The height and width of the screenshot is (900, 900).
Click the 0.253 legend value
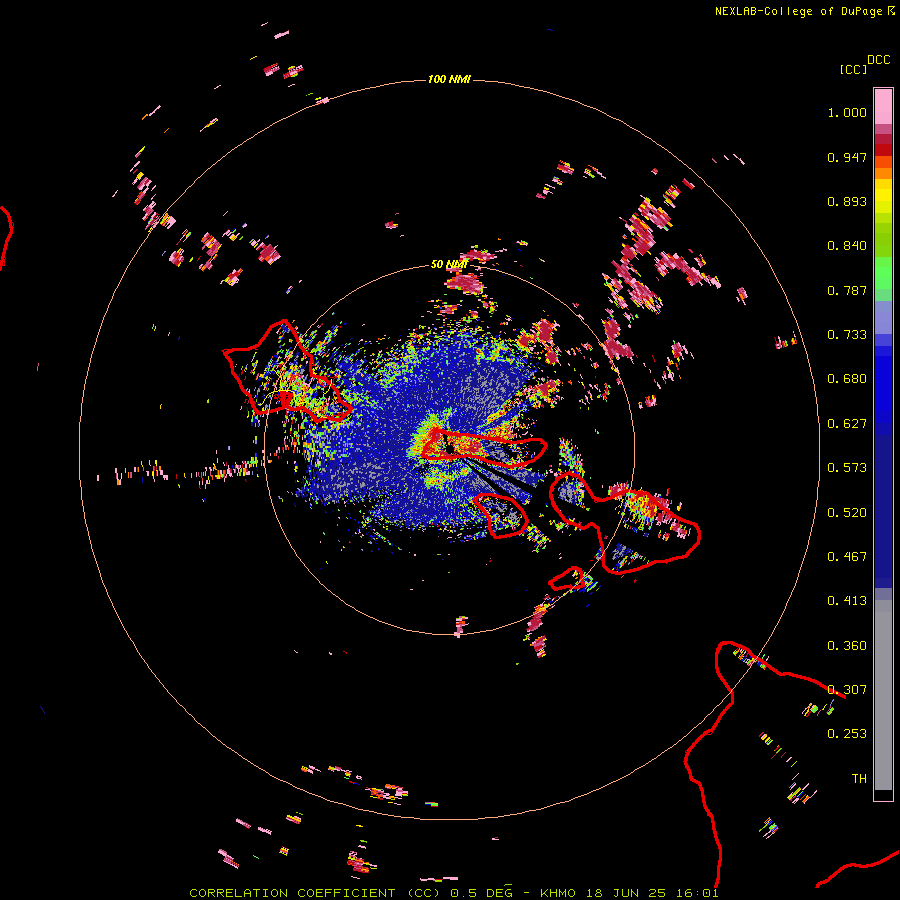point(847,734)
